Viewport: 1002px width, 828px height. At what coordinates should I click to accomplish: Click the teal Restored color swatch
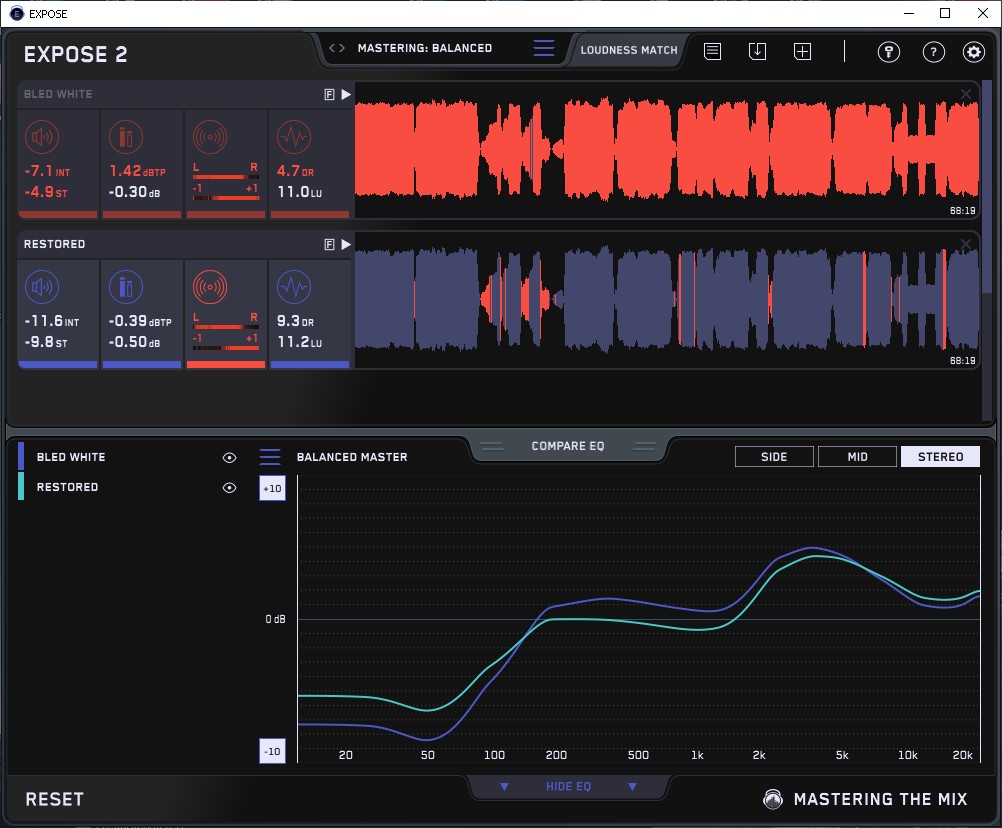pyautogui.click(x=21, y=486)
